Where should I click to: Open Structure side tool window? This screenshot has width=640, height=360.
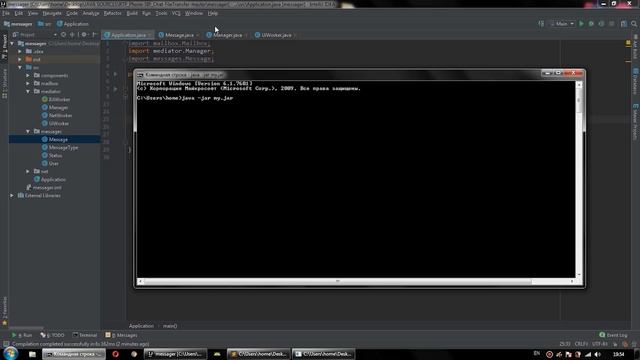4,84
